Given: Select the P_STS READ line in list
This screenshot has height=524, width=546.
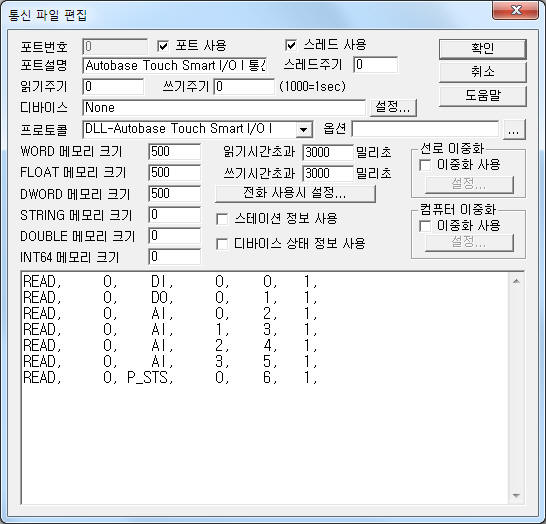Looking at the screenshot, I should (x=171, y=378).
